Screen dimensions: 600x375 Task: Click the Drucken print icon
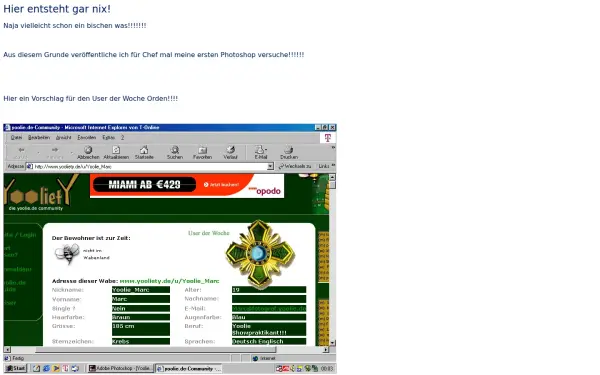[289, 150]
